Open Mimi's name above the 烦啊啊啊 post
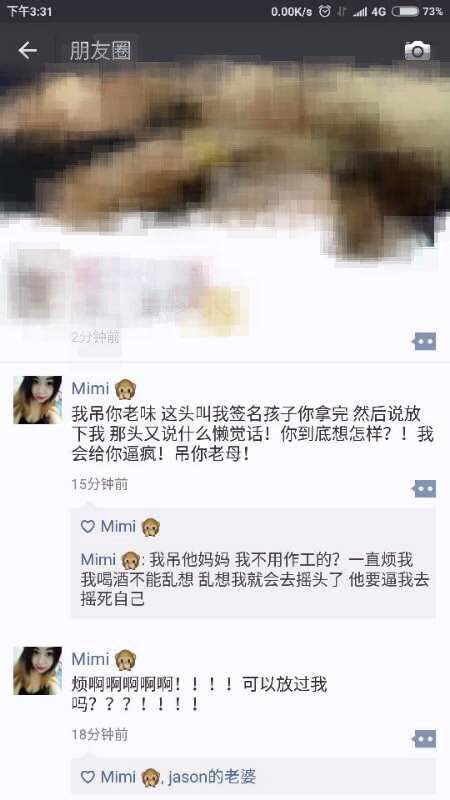Viewport: 450px width, 800px height. 90,659
